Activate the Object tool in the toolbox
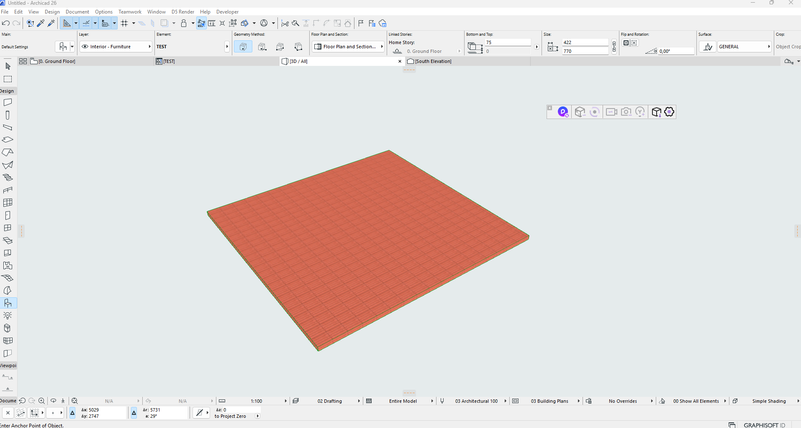 (x=8, y=303)
